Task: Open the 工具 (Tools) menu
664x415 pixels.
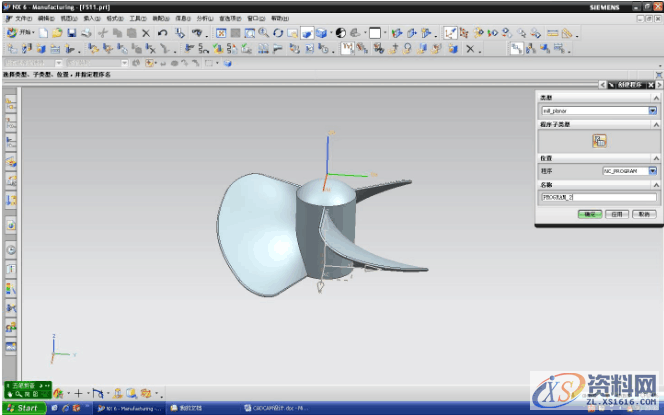Action: click(137, 18)
